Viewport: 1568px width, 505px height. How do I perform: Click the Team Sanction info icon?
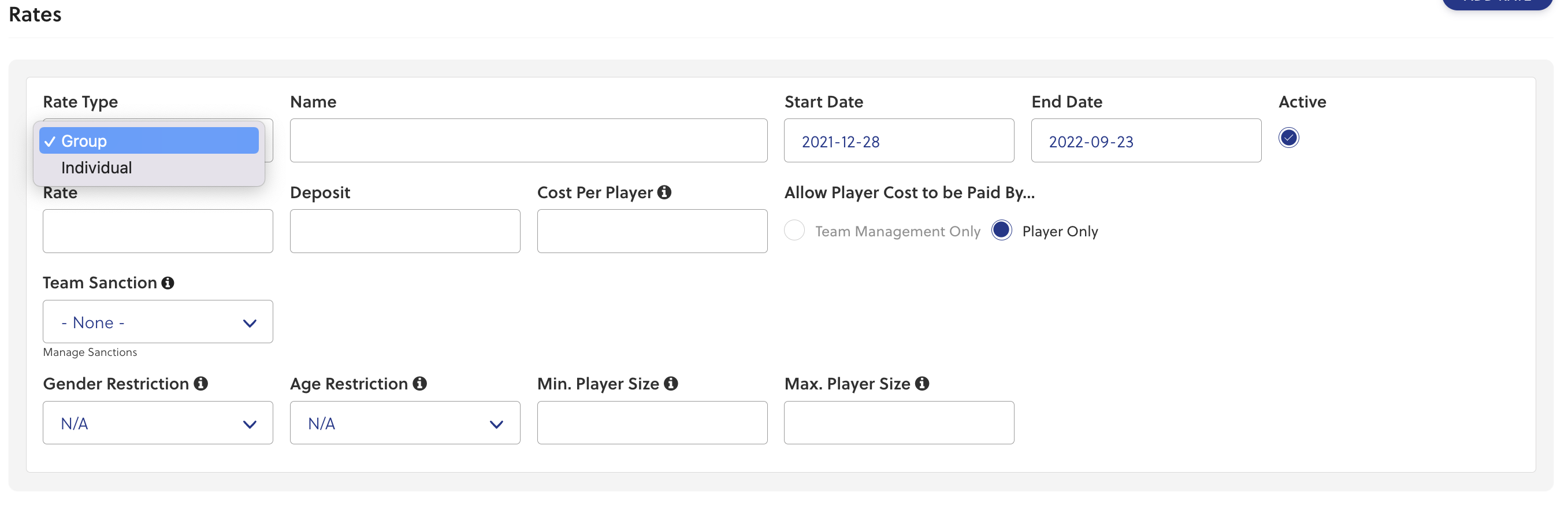tap(168, 283)
